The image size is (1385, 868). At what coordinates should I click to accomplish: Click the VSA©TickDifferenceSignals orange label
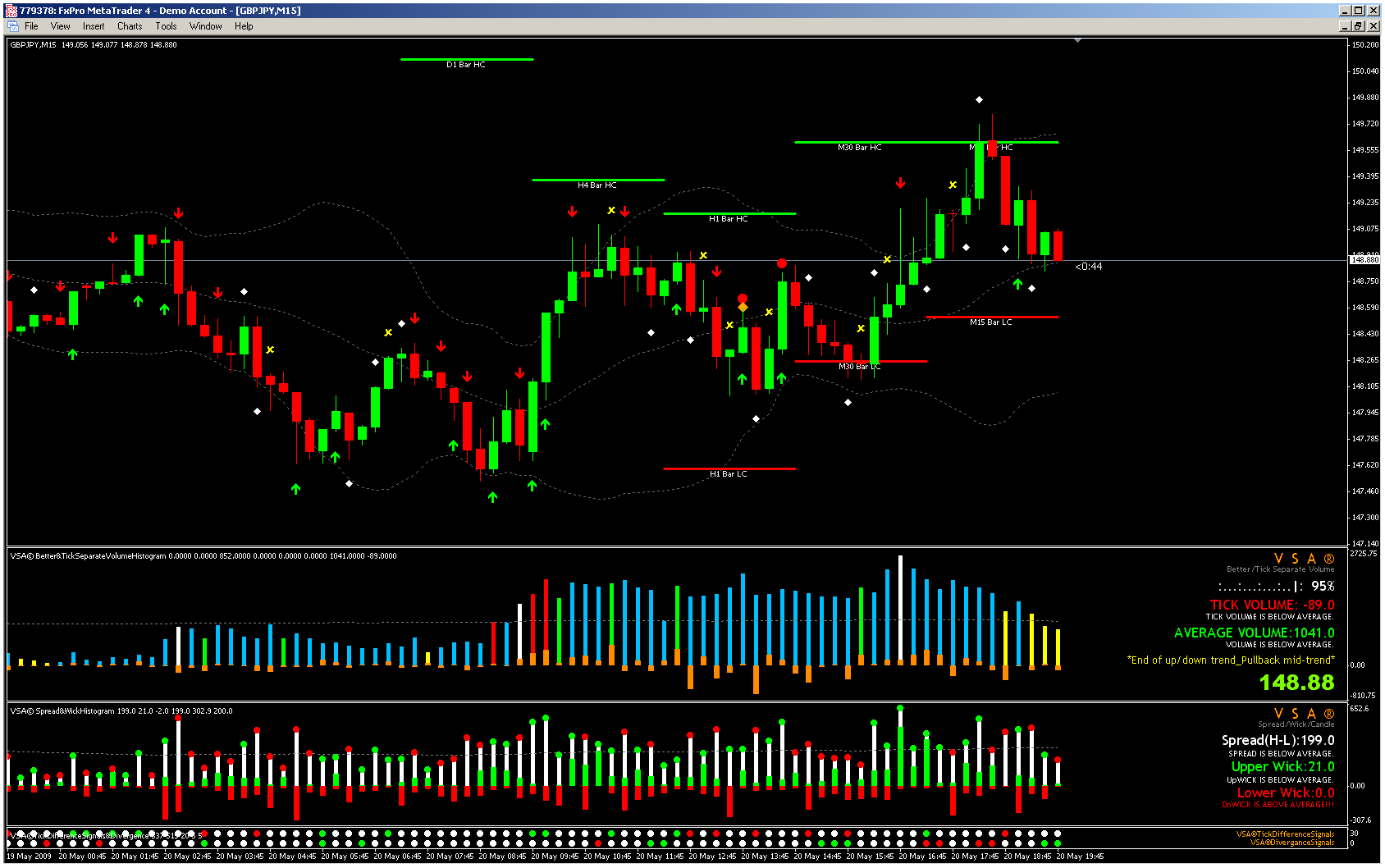click(x=1285, y=834)
